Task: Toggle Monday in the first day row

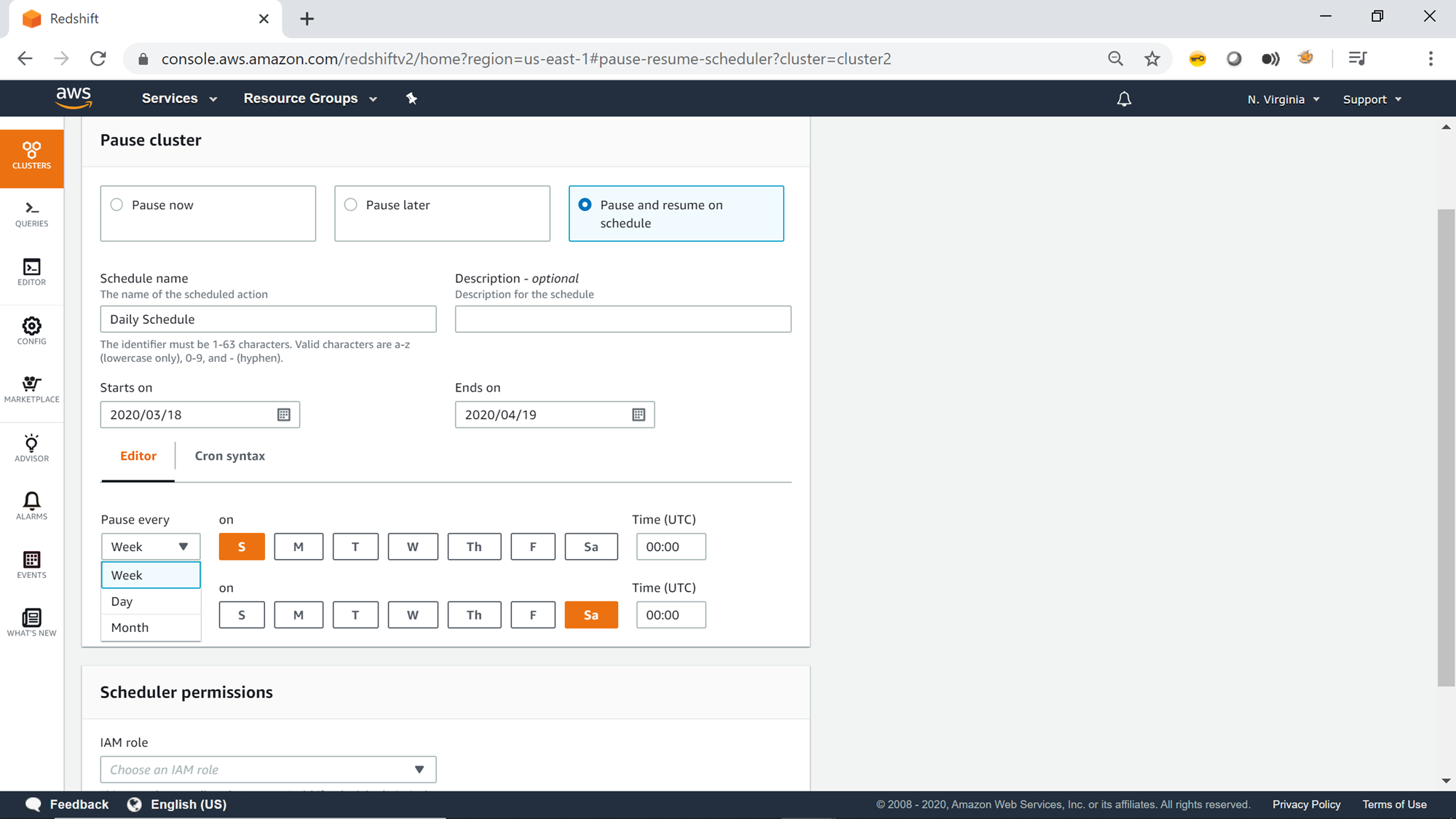Action: [298, 547]
